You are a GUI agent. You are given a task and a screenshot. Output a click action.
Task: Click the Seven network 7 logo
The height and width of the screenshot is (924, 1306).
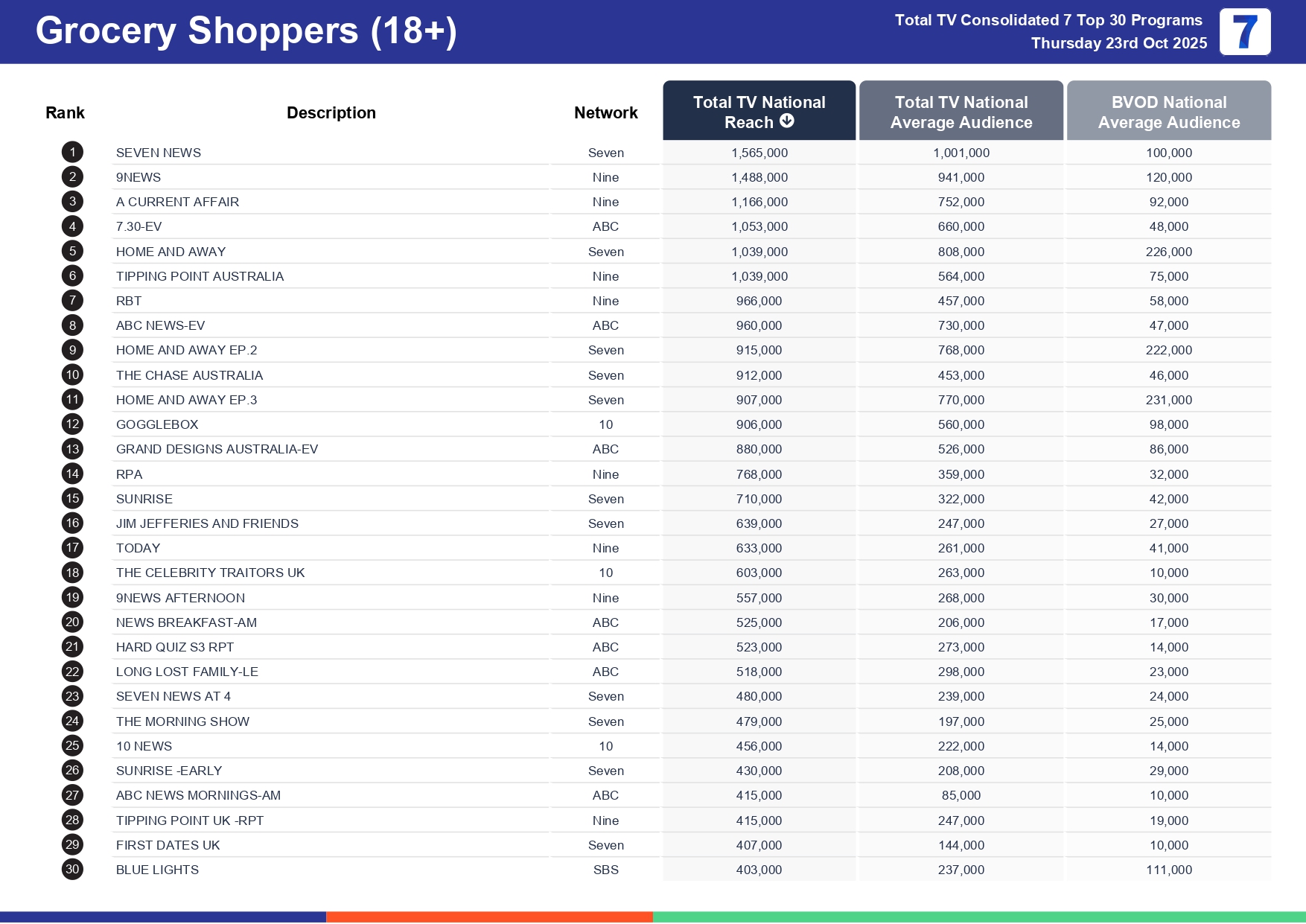1244,32
